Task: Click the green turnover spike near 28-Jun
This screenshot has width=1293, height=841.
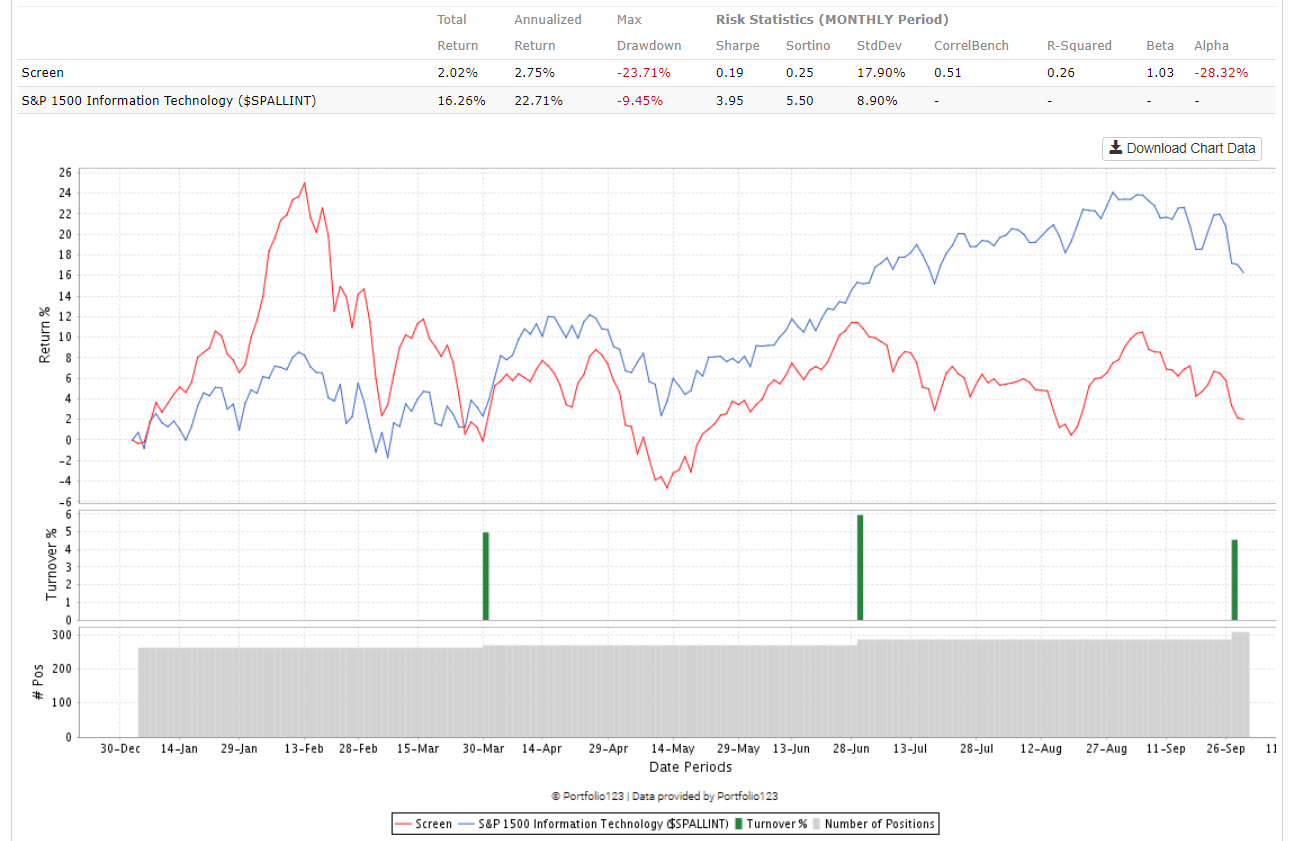Action: click(x=860, y=565)
